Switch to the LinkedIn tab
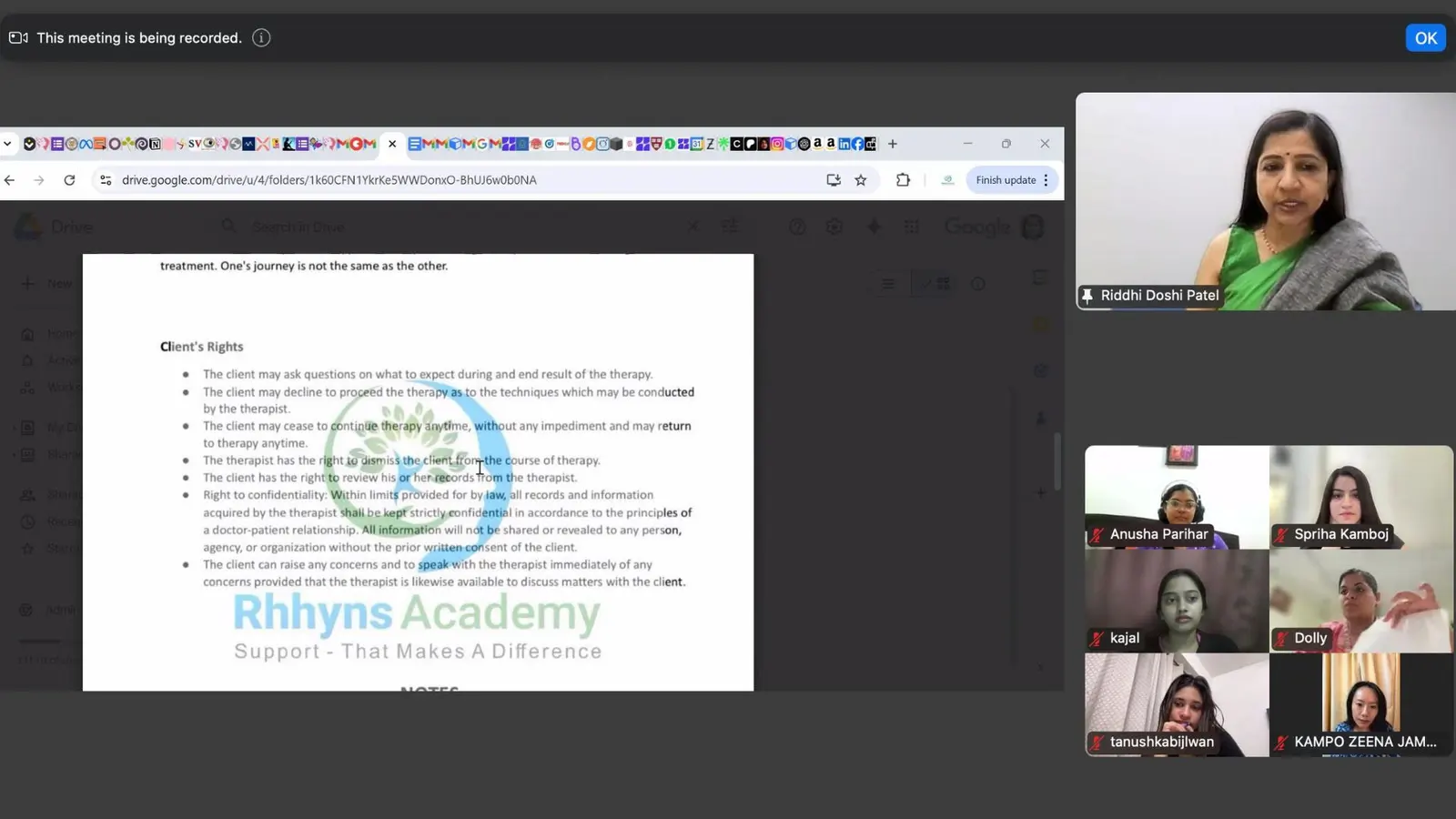 [x=844, y=144]
